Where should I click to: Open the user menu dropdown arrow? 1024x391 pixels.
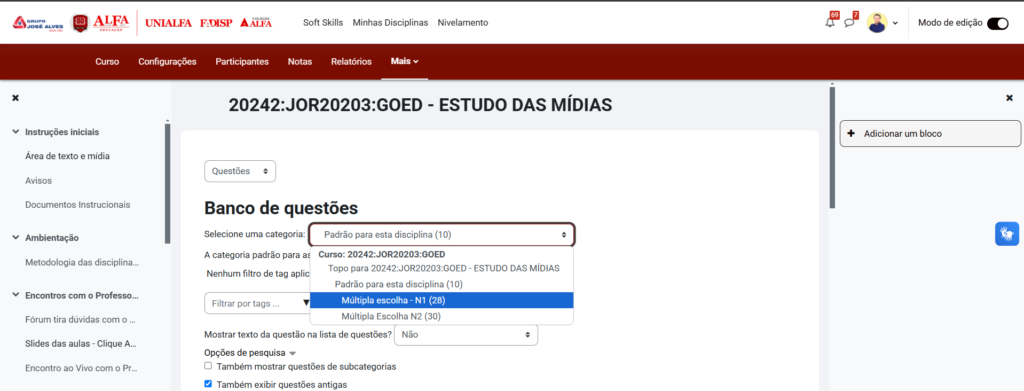tap(895, 23)
